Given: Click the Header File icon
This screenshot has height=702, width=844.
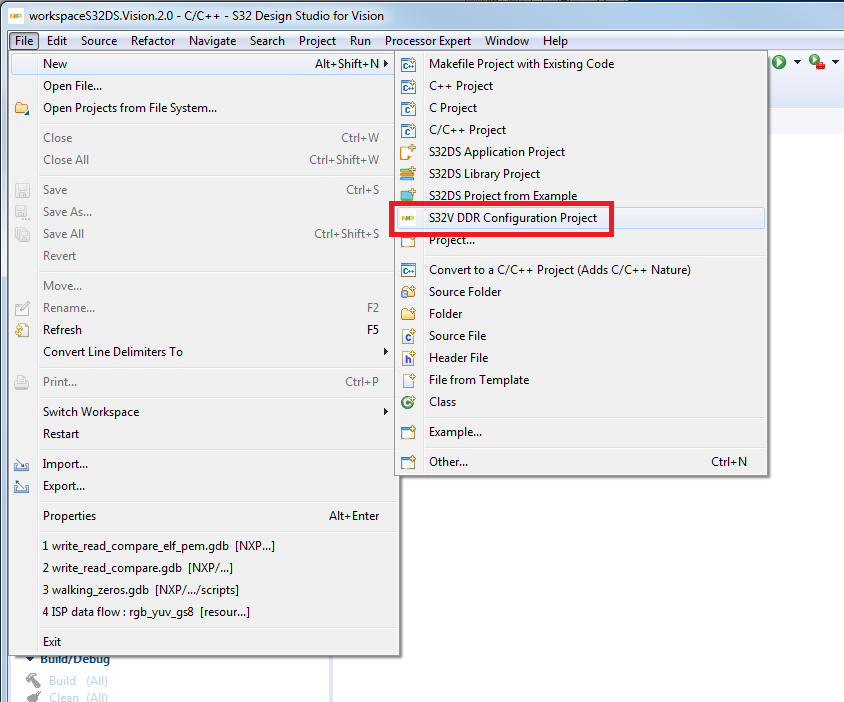Looking at the screenshot, I should (409, 358).
